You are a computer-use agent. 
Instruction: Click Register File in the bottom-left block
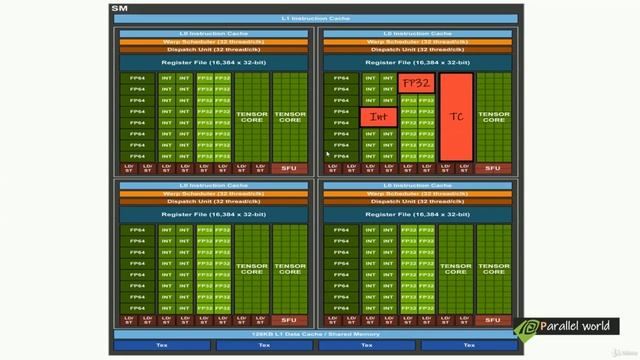point(213,215)
